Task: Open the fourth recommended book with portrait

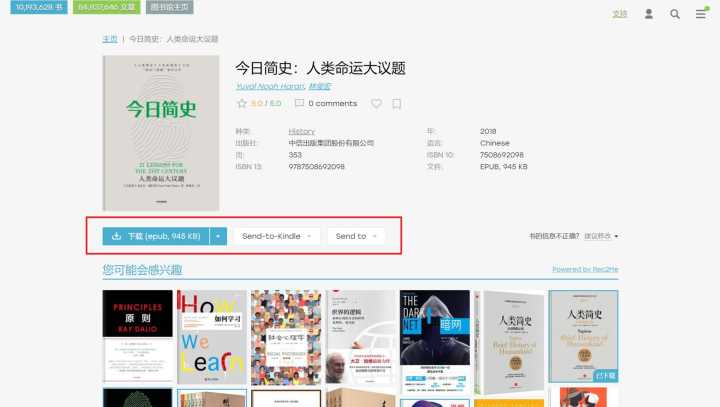Action: pos(360,337)
